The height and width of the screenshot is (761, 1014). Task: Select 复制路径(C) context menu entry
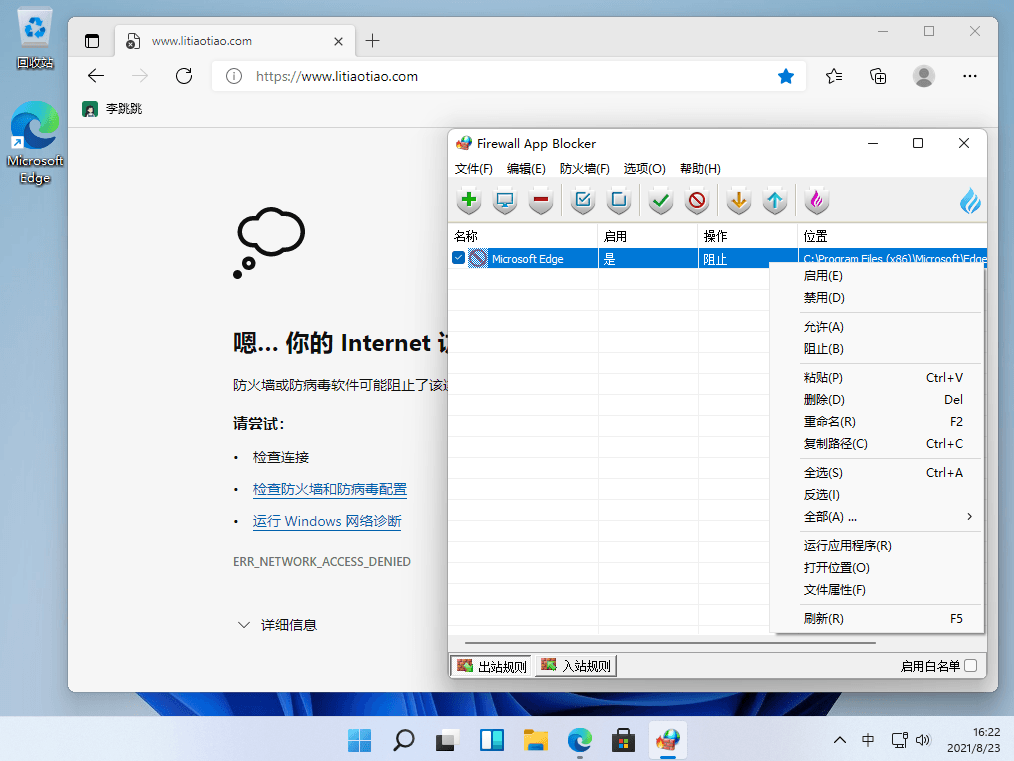[876, 444]
